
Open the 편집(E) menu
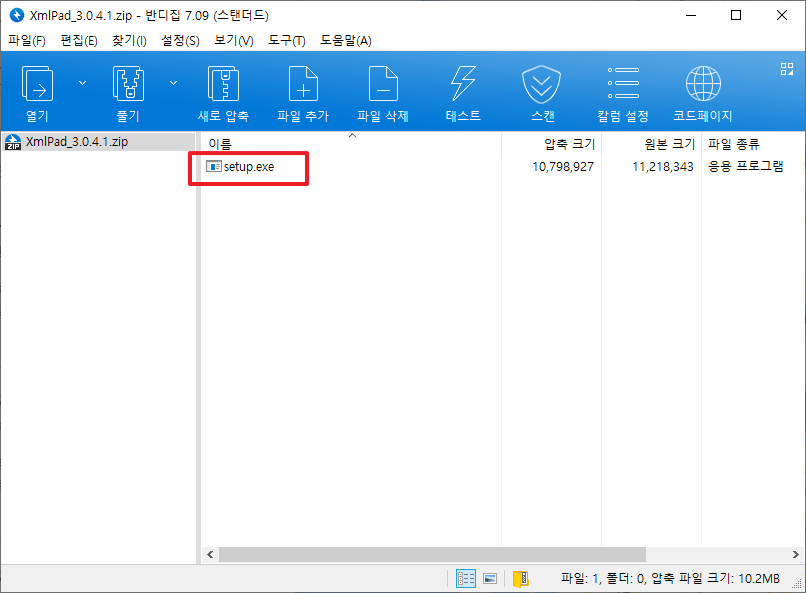pos(79,41)
